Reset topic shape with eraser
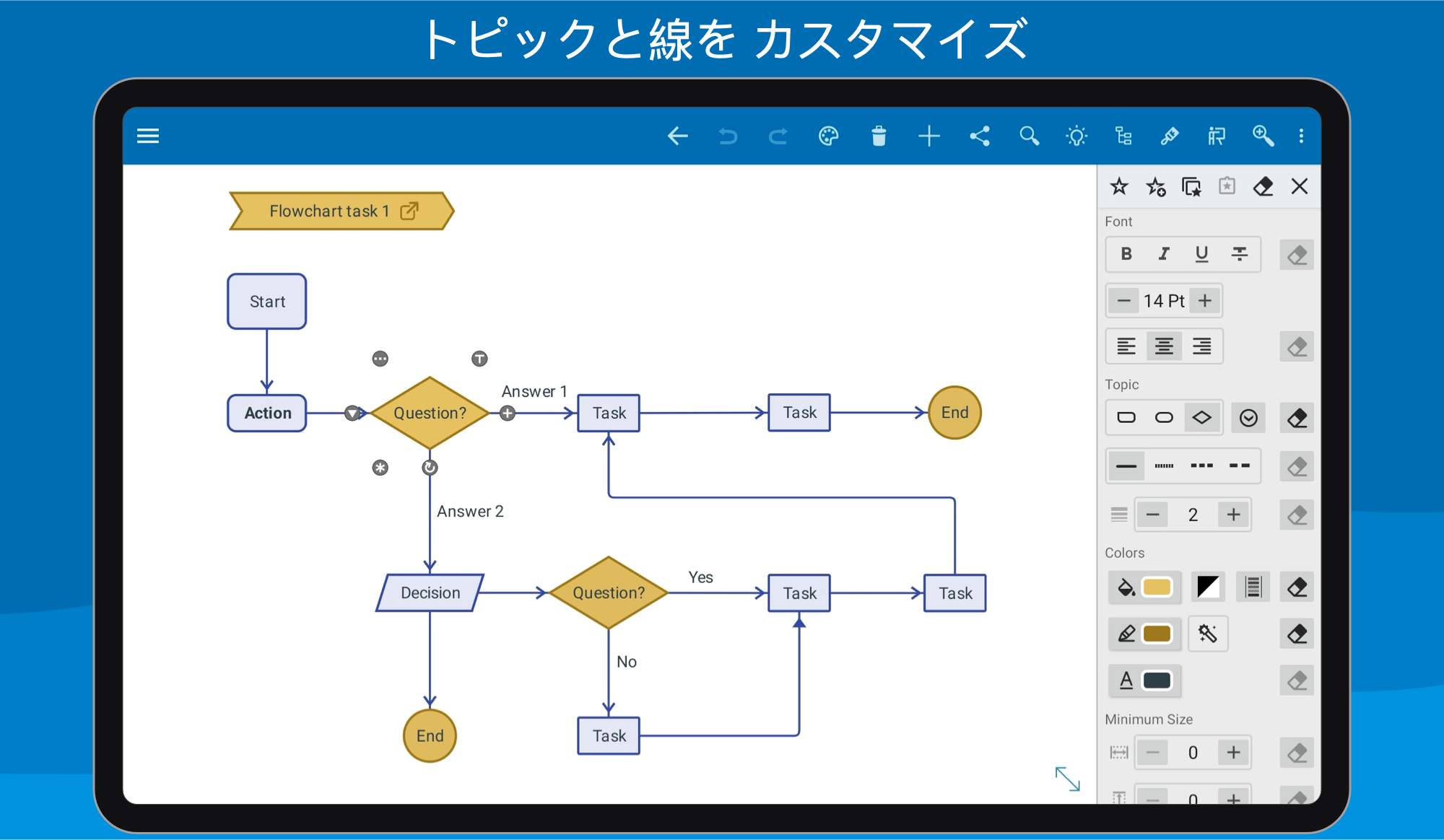1444x840 pixels. pos(1297,419)
